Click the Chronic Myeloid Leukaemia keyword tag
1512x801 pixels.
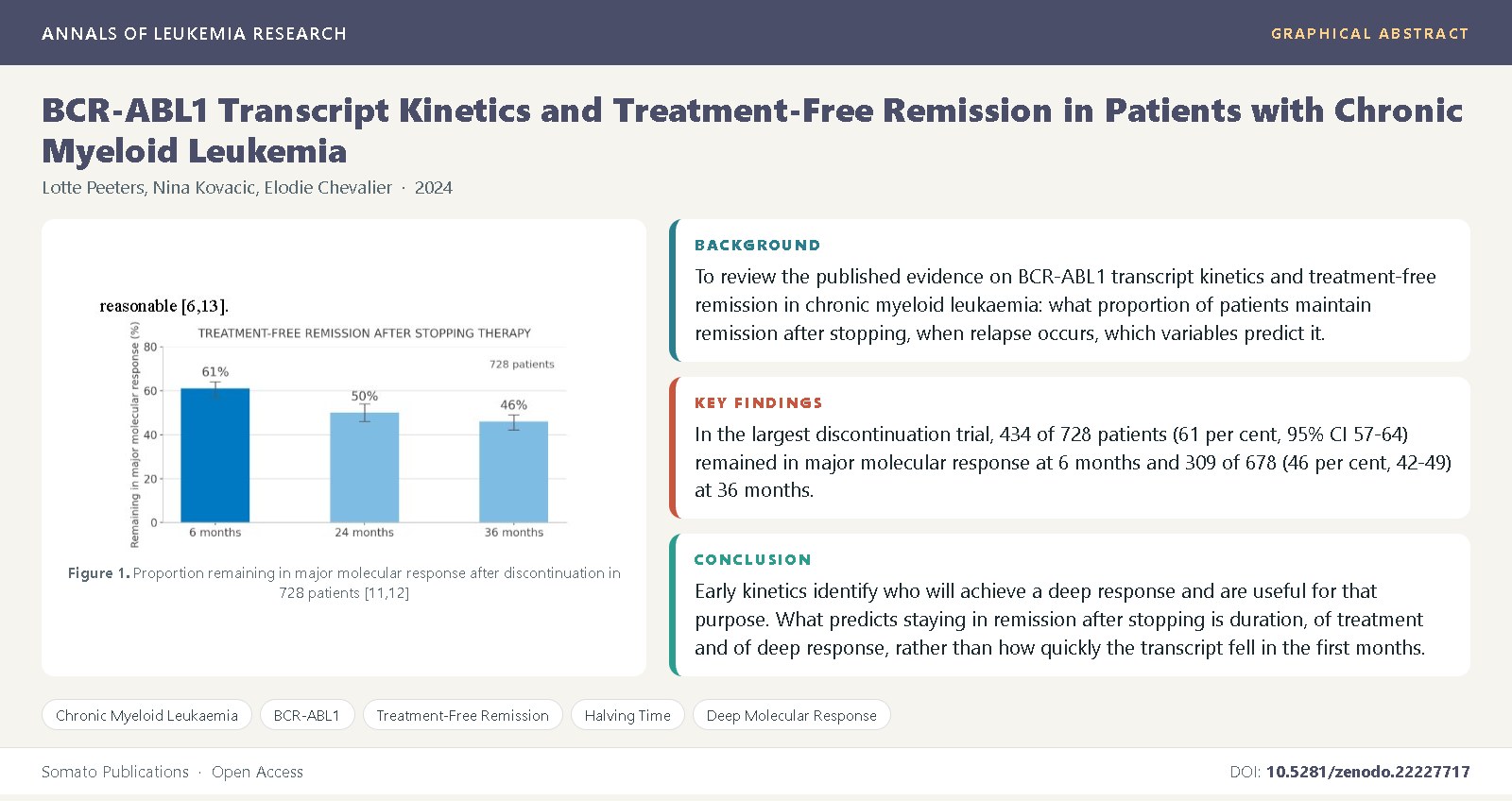(146, 715)
